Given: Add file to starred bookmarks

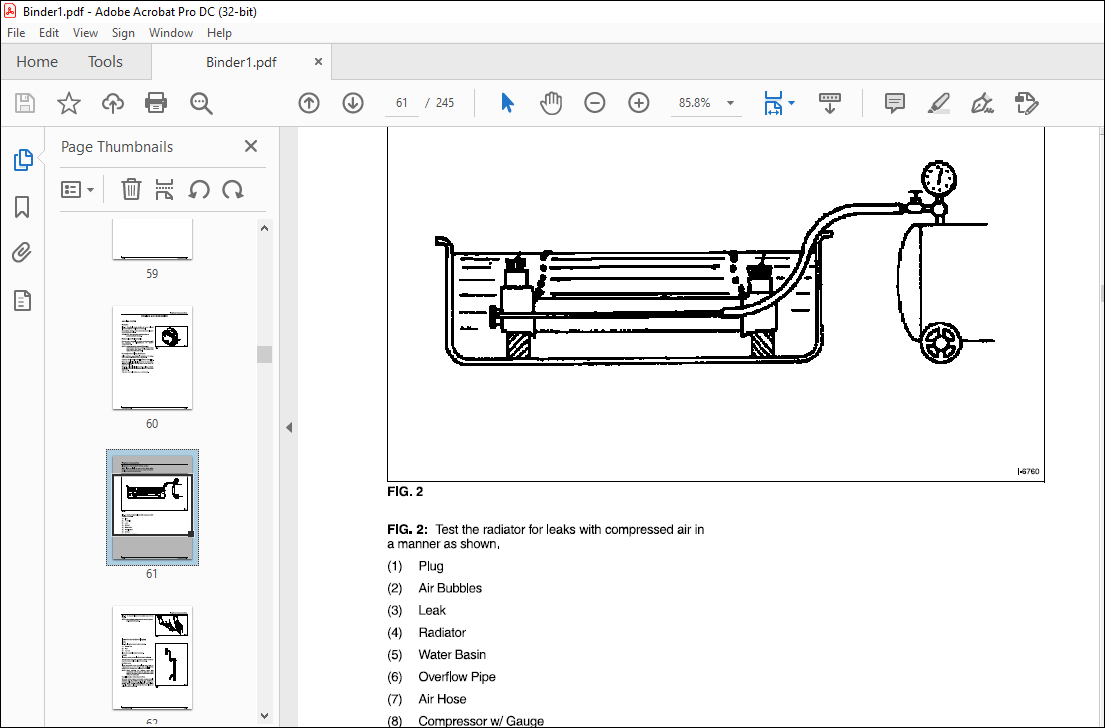Looking at the screenshot, I should [69, 103].
